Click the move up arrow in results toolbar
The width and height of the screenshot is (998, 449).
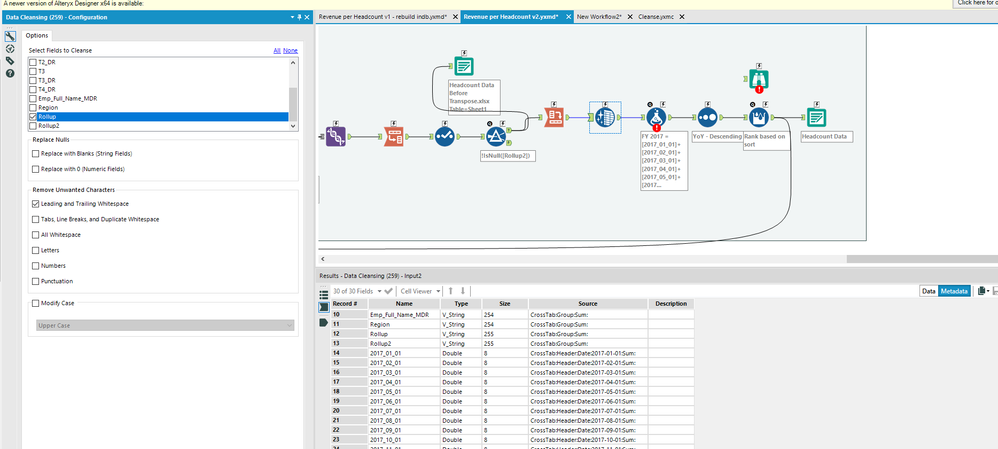click(451, 291)
